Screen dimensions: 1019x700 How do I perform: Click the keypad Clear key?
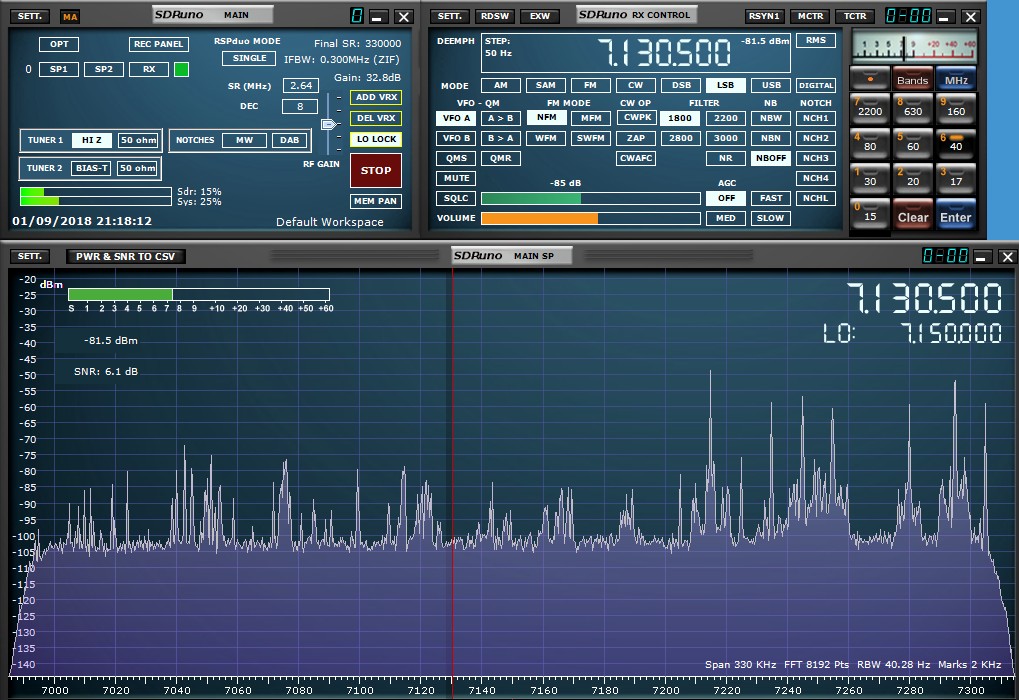(x=912, y=214)
